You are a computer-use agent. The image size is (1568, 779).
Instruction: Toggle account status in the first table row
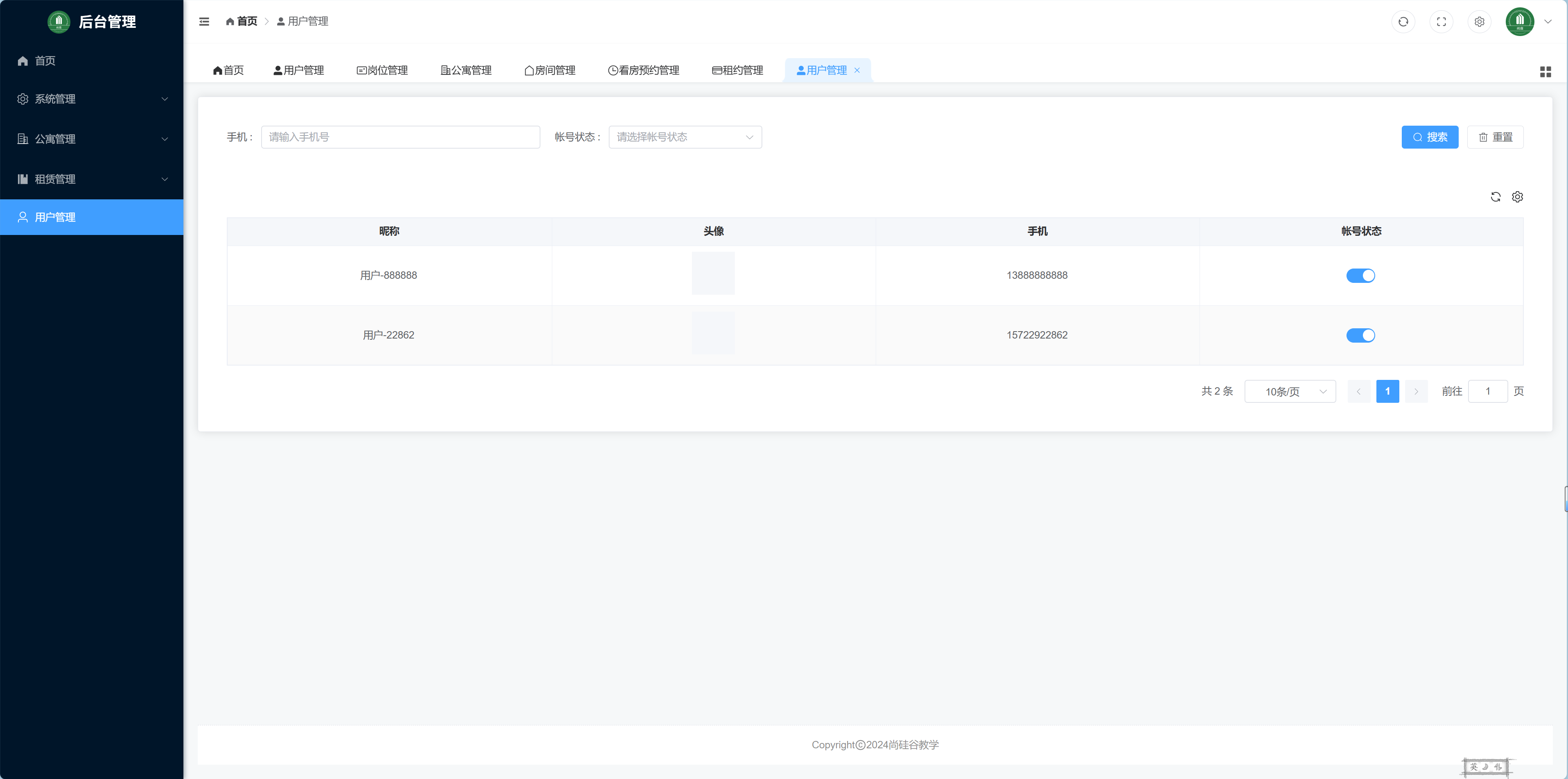click(x=1362, y=275)
